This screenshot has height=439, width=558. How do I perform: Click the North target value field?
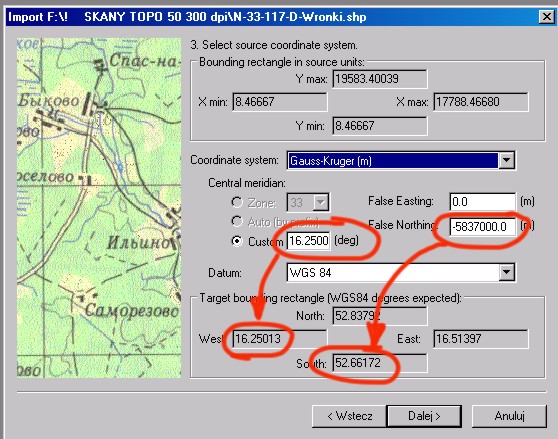coord(380,316)
